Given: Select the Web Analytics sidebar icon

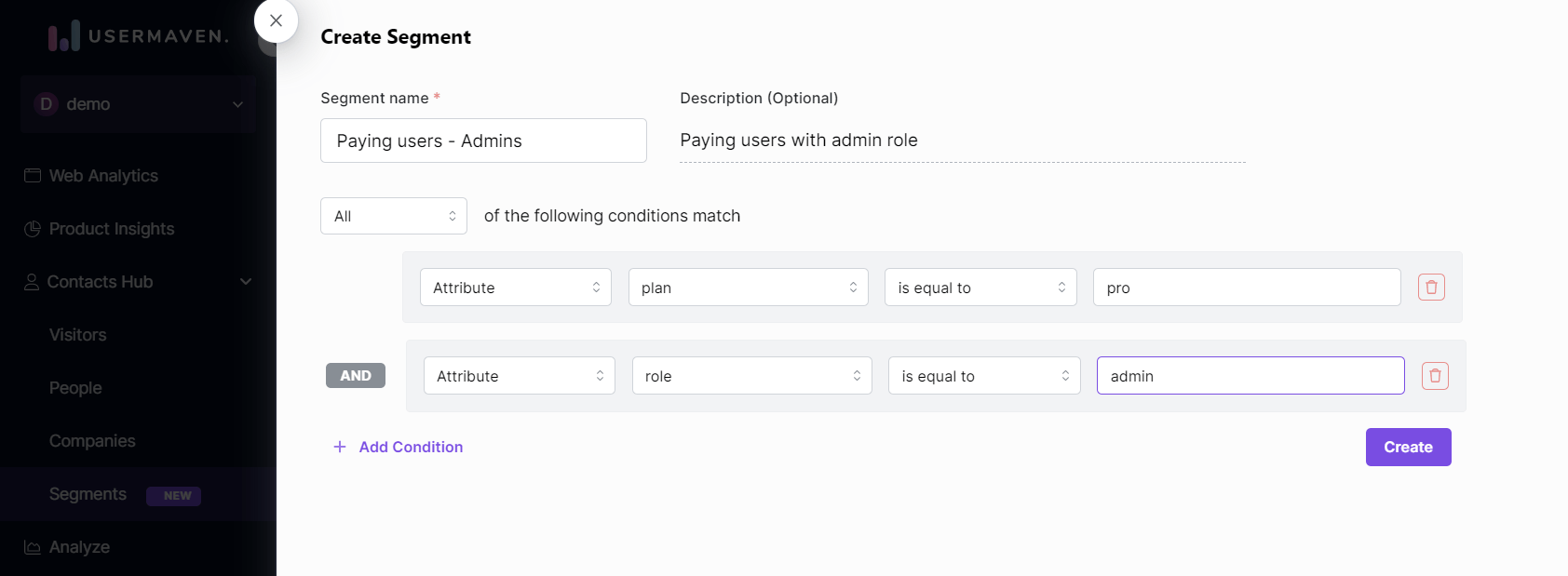Looking at the screenshot, I should coord(32,175).
